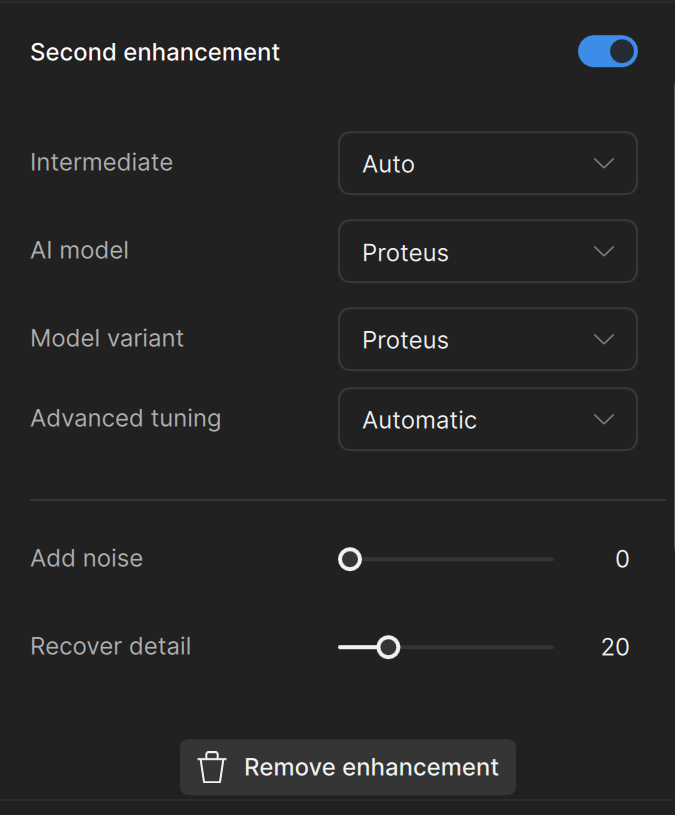Click the trash can icon

tap(212, 768)
